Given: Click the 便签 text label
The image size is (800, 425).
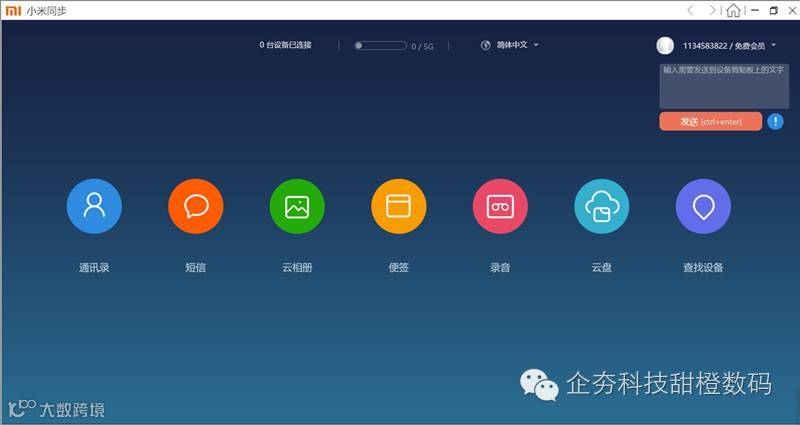Looking at the screenshot, I should click(x=398, y=267).
